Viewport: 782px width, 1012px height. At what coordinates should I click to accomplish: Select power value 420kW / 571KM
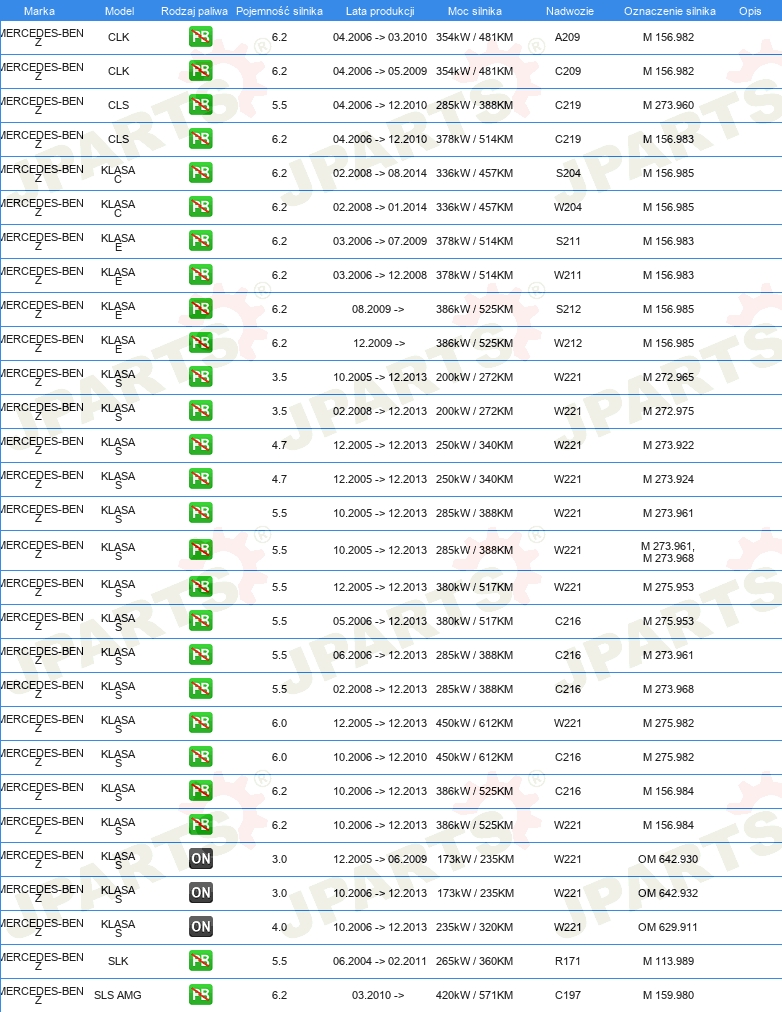tap(474, 995)
